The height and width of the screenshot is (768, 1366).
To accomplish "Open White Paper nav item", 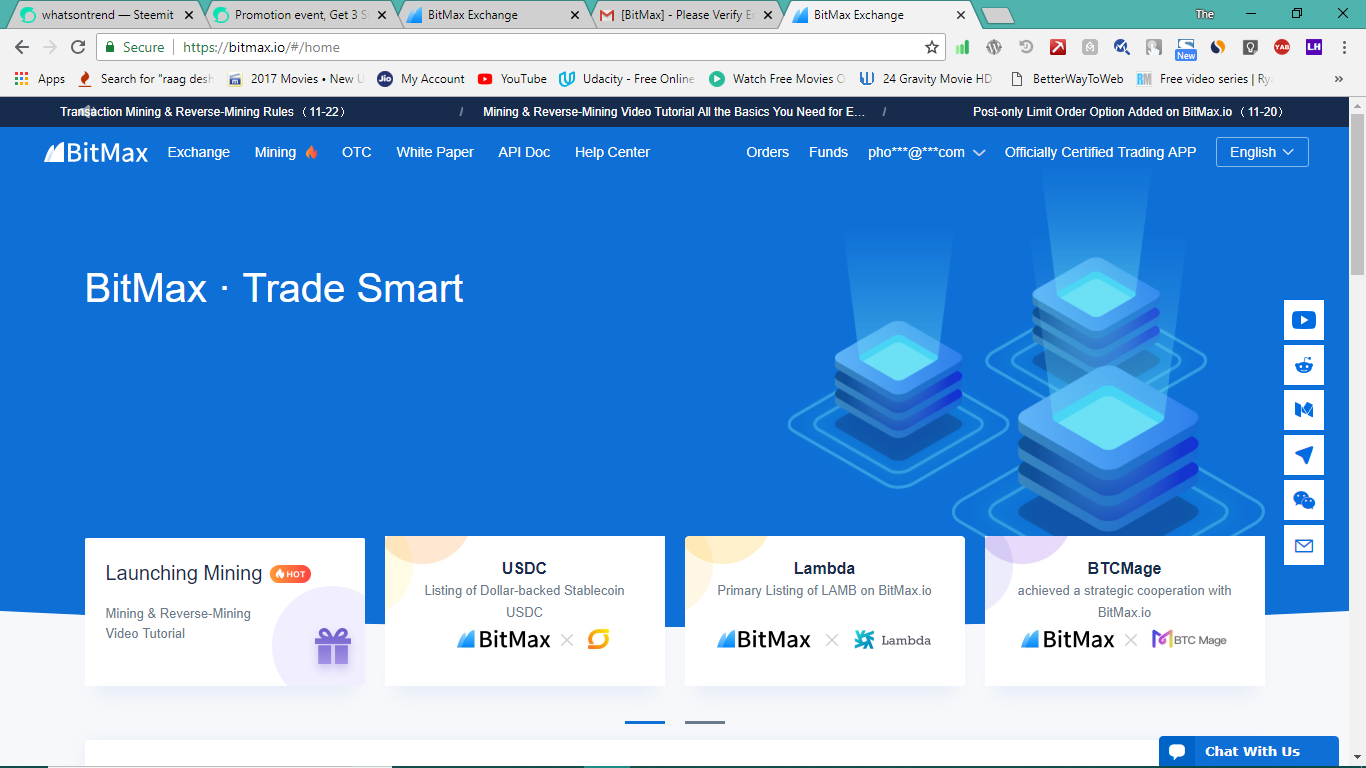I will coord(435,152).
